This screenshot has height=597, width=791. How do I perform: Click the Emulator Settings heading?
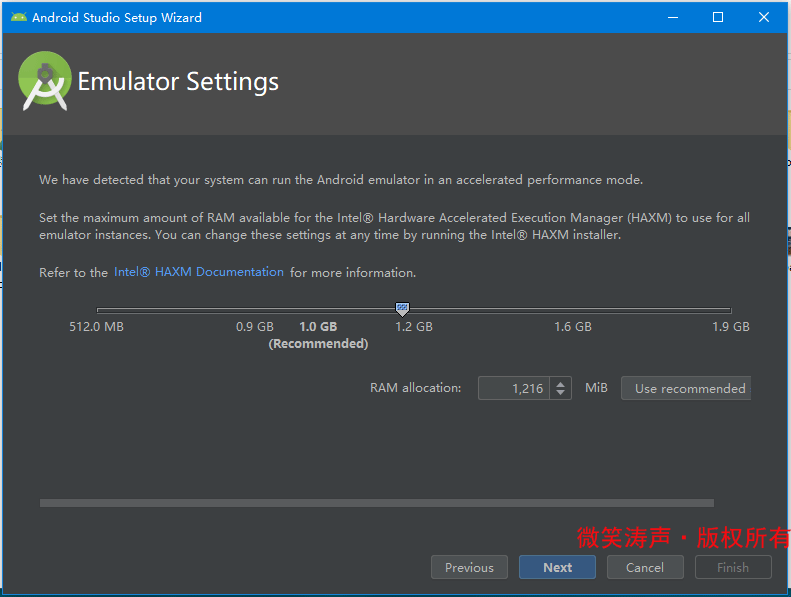(178, 82)
